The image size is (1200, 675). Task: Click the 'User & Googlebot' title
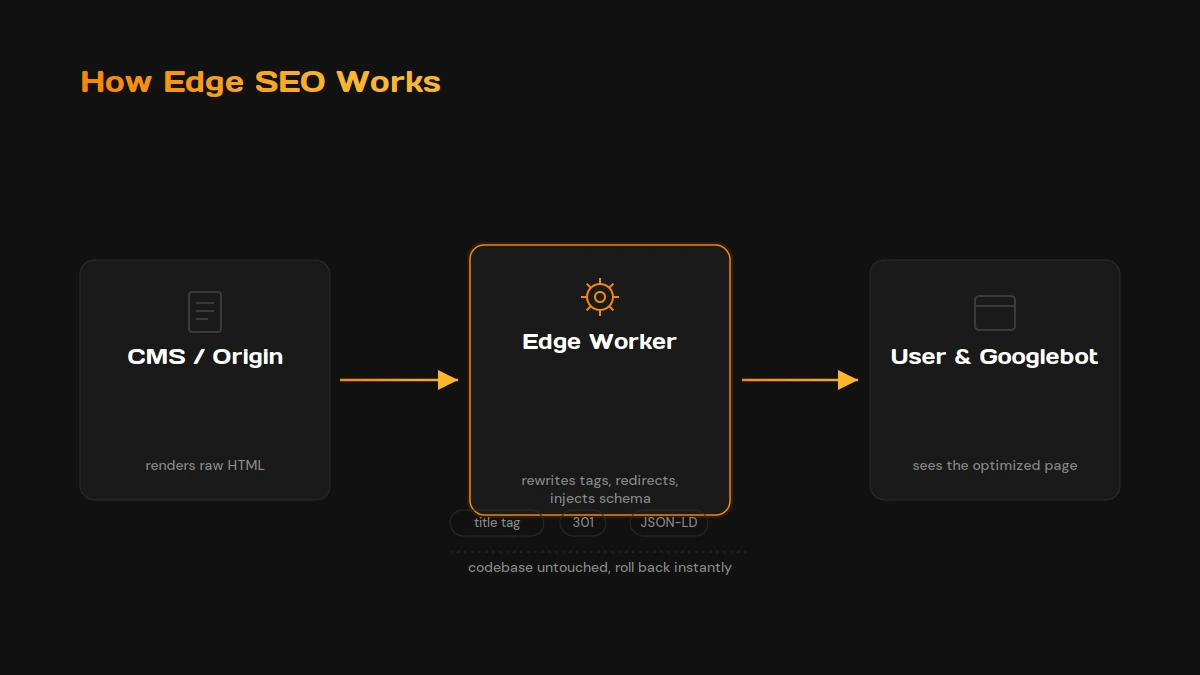pyautogui.click(x=995, y=357)
